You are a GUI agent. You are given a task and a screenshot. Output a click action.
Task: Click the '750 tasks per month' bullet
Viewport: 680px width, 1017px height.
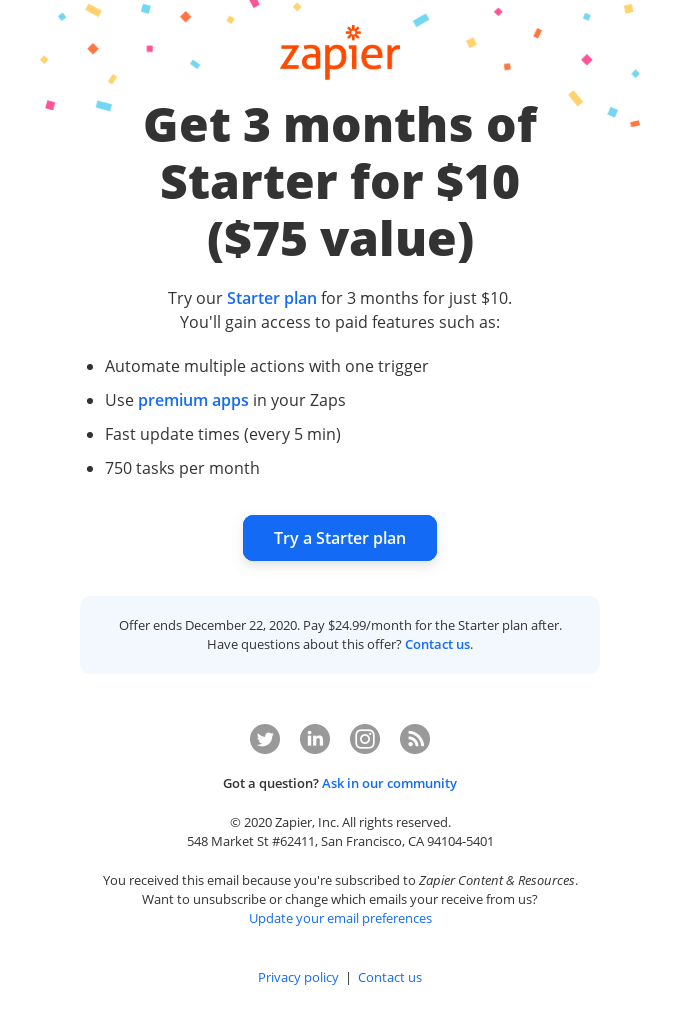coord(182,468)
